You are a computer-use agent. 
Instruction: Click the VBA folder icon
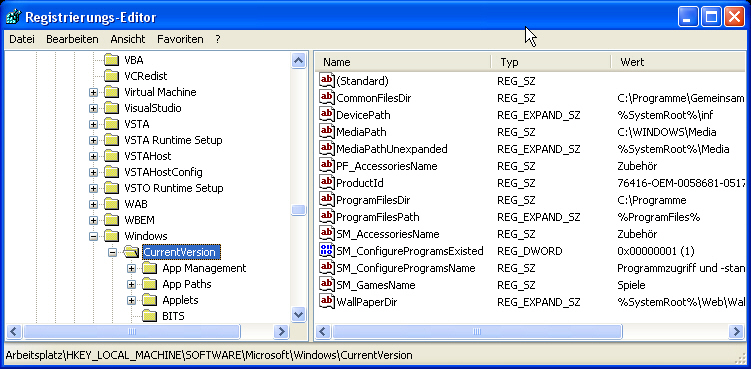click(112, 60)
